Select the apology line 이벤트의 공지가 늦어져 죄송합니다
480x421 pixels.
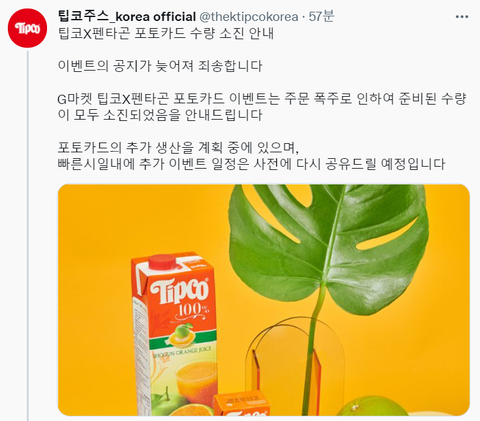(160, 66)
